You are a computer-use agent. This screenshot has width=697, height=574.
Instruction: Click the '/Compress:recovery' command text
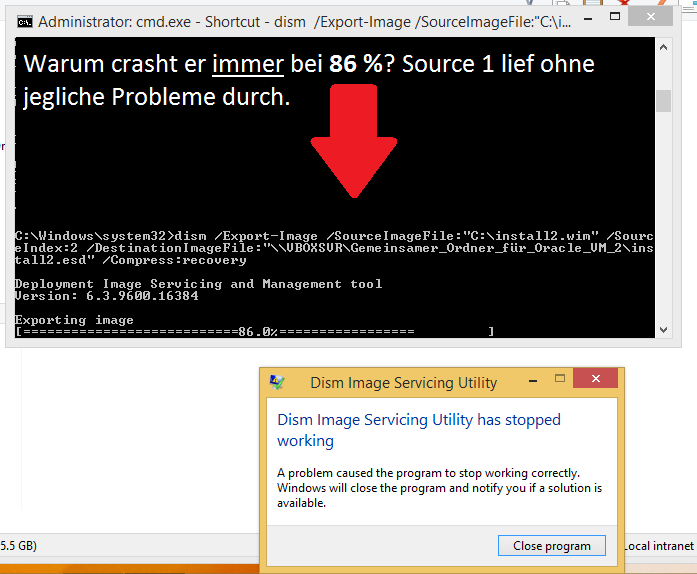click(x=174, y=260)
